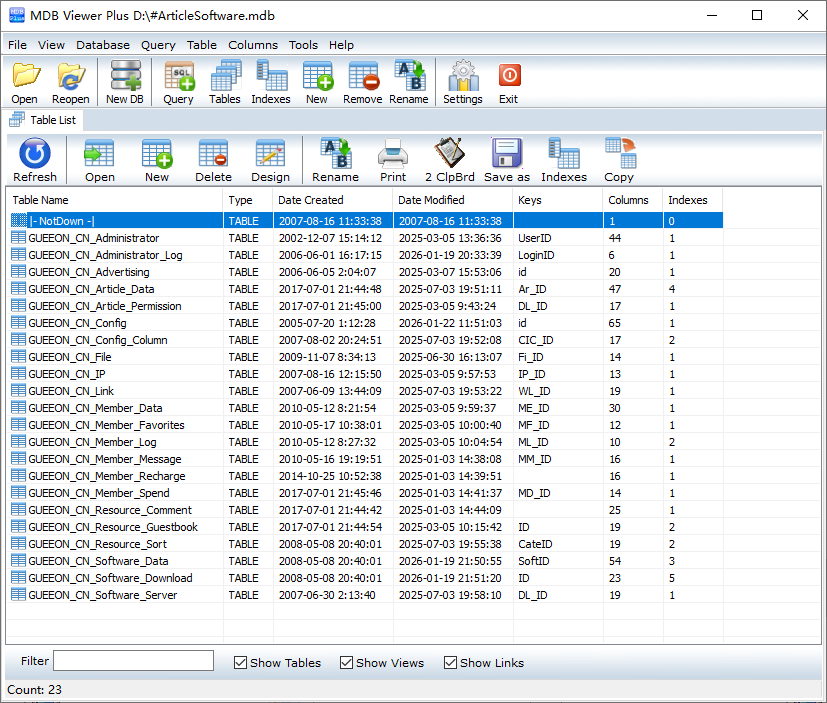
Task: Disable the Show Links checkbox
Action: tap(451, 663)
